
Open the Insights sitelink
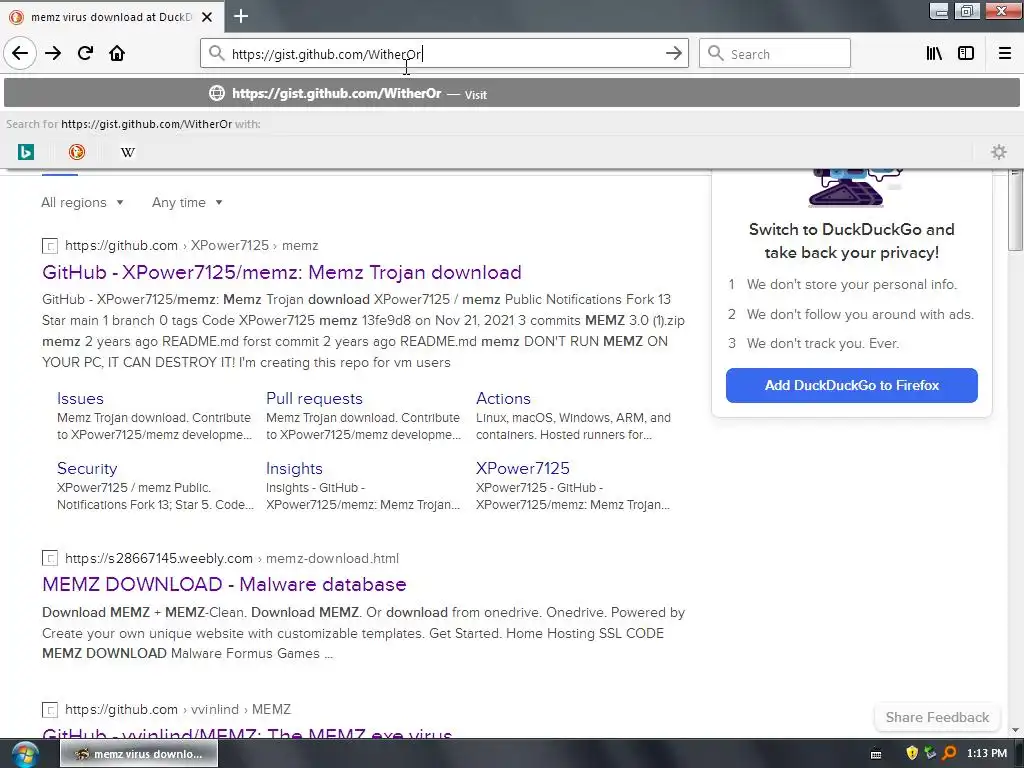click(x=294, y=468)
